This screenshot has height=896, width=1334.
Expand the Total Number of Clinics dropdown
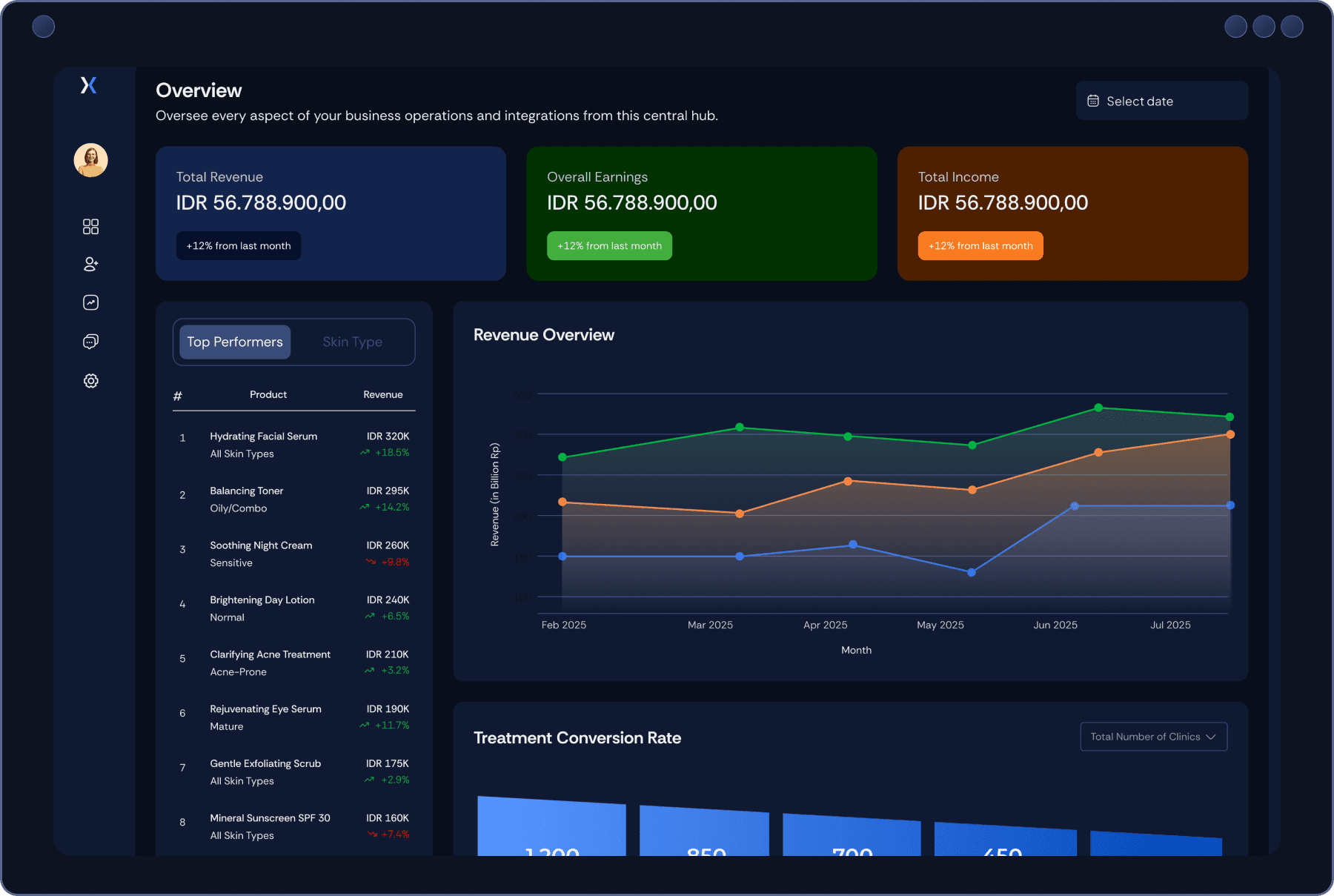[1153, 736]
